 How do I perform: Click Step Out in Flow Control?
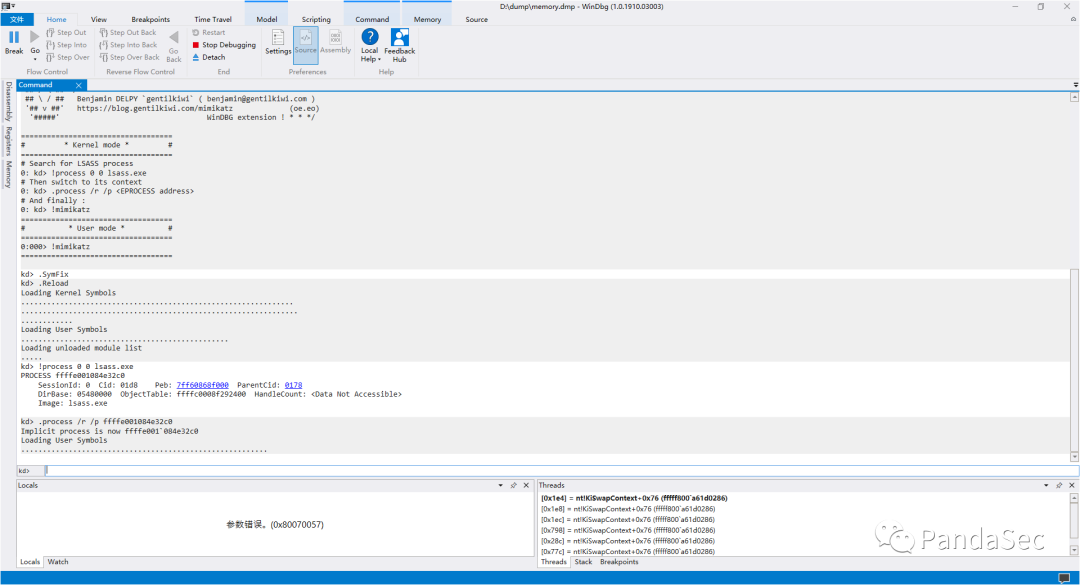point(66,32)
